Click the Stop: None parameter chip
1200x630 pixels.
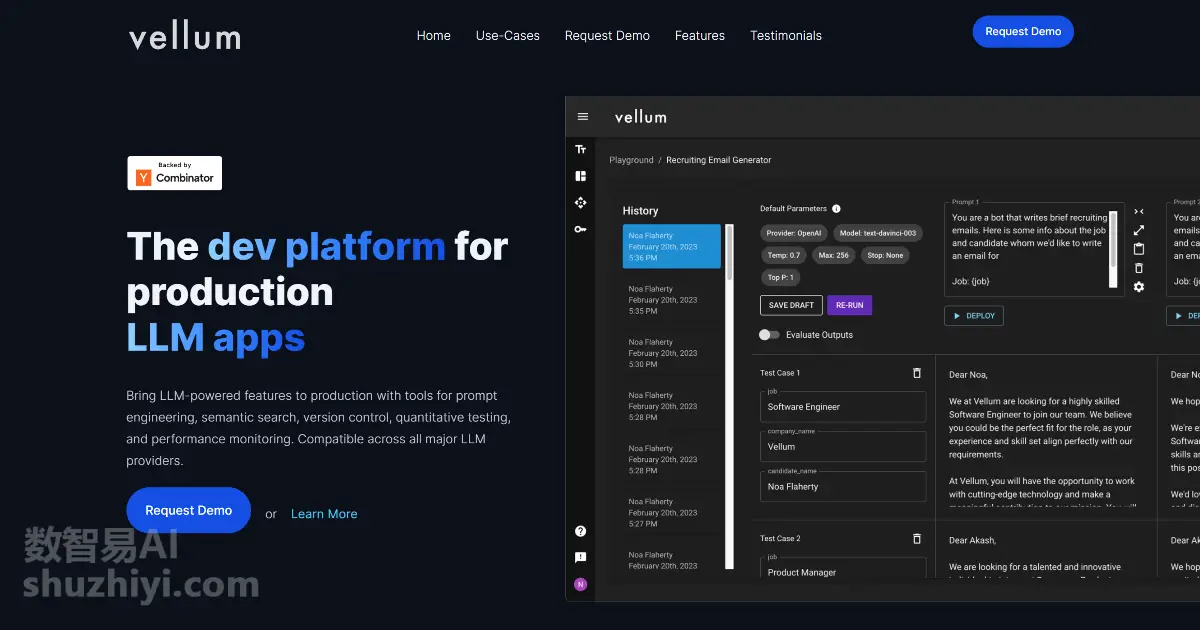point(886,255)
